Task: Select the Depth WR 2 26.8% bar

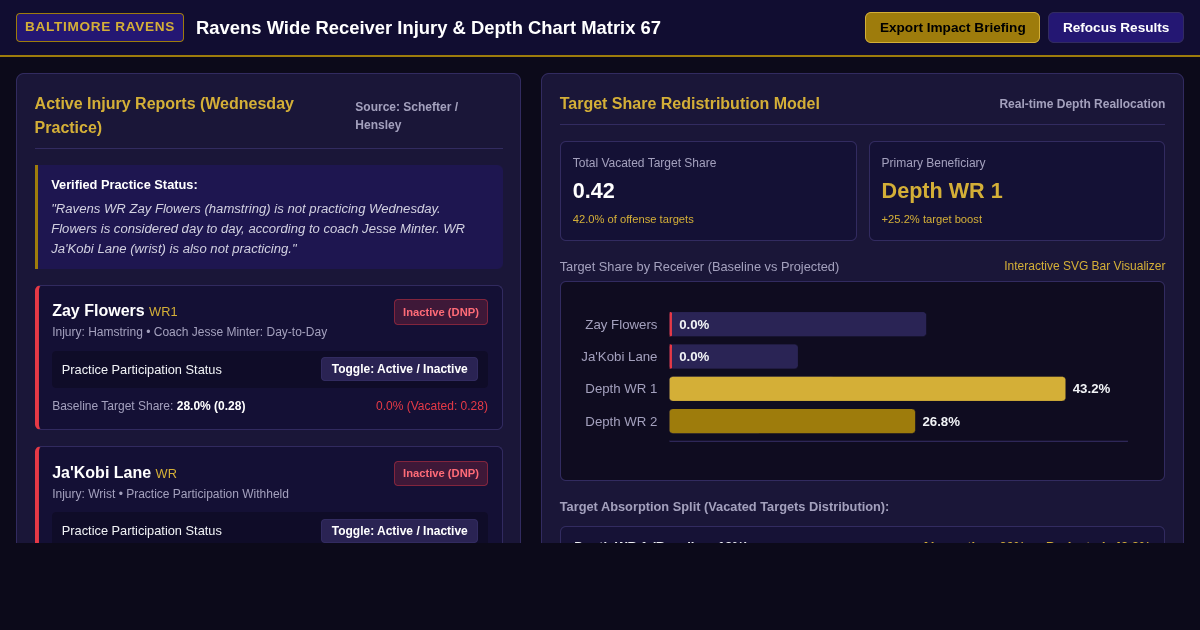Action: [x=792, y=421]
